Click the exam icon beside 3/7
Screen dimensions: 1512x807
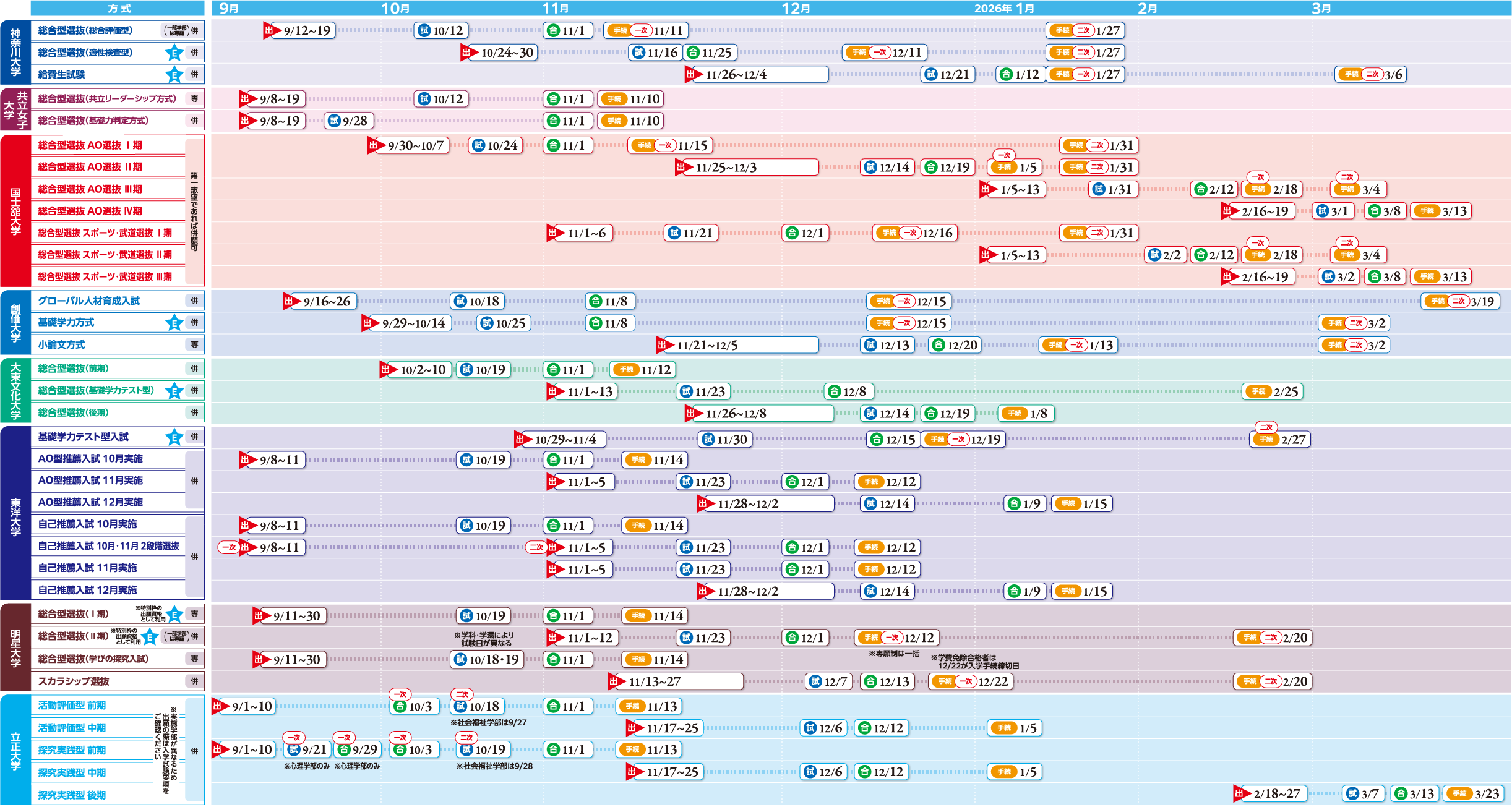pyautogui.click(x=1353, y=793)
